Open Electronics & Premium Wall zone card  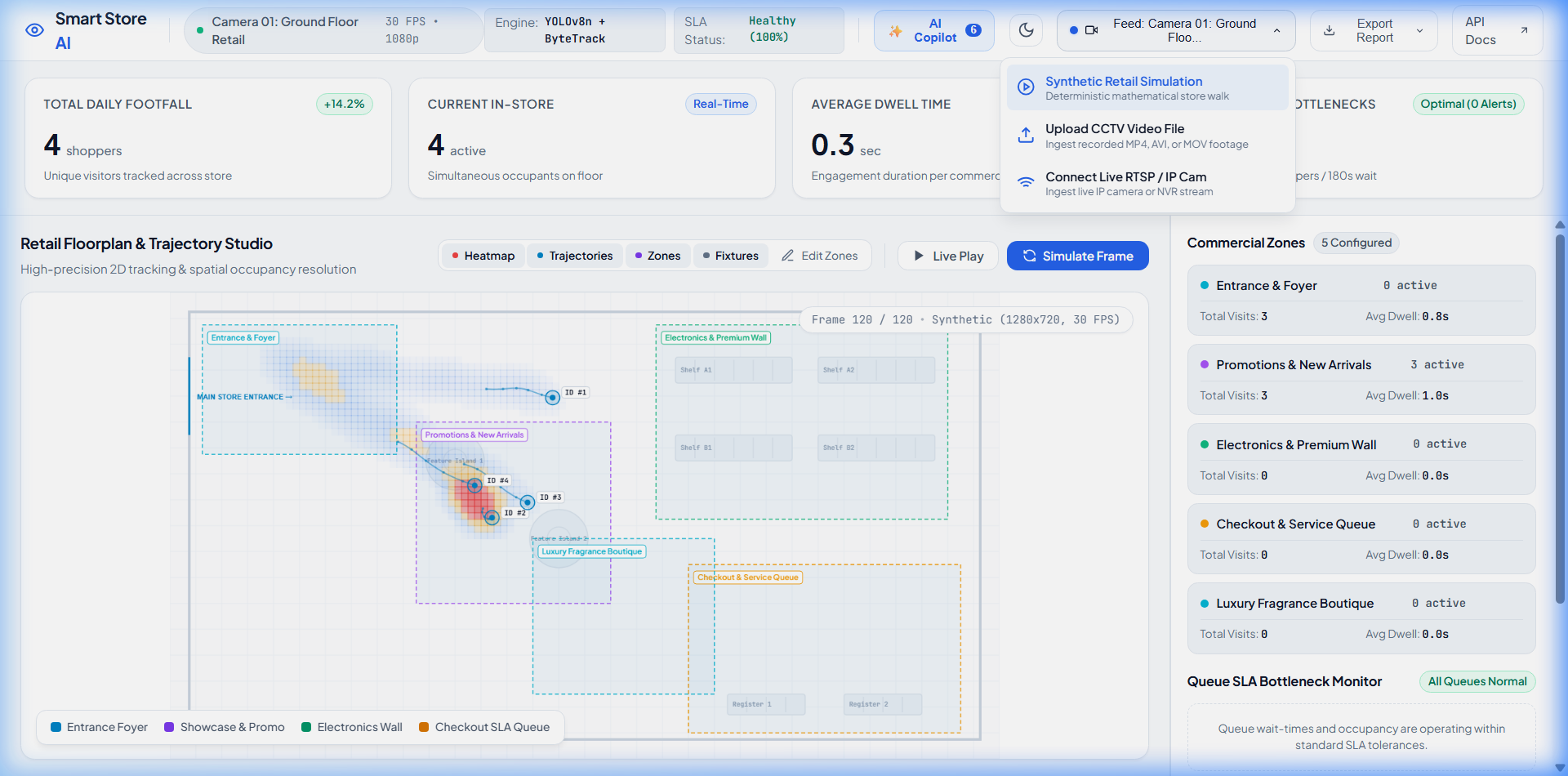pos(1361,459)
